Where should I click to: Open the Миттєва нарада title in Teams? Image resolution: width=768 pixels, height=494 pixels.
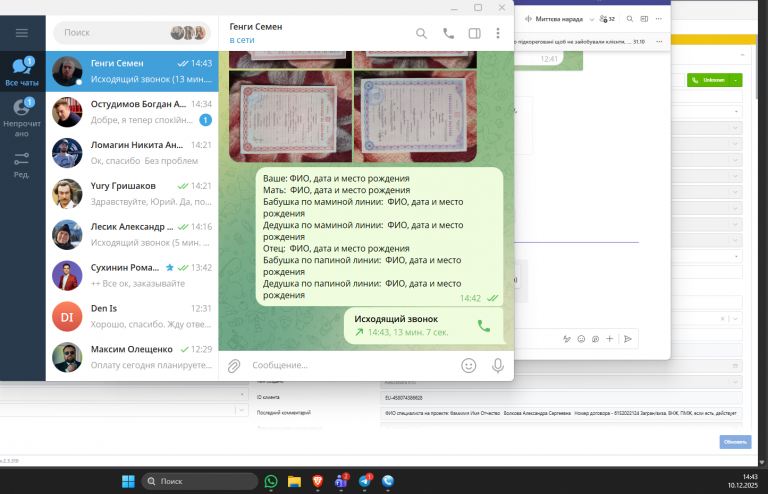(559, 19)
